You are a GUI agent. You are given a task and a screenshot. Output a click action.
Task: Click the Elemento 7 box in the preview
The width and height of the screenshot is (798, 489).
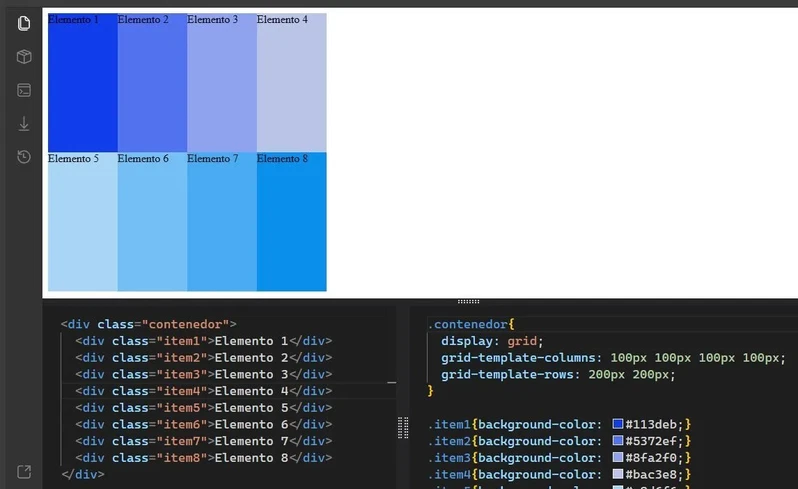point(222,222)
